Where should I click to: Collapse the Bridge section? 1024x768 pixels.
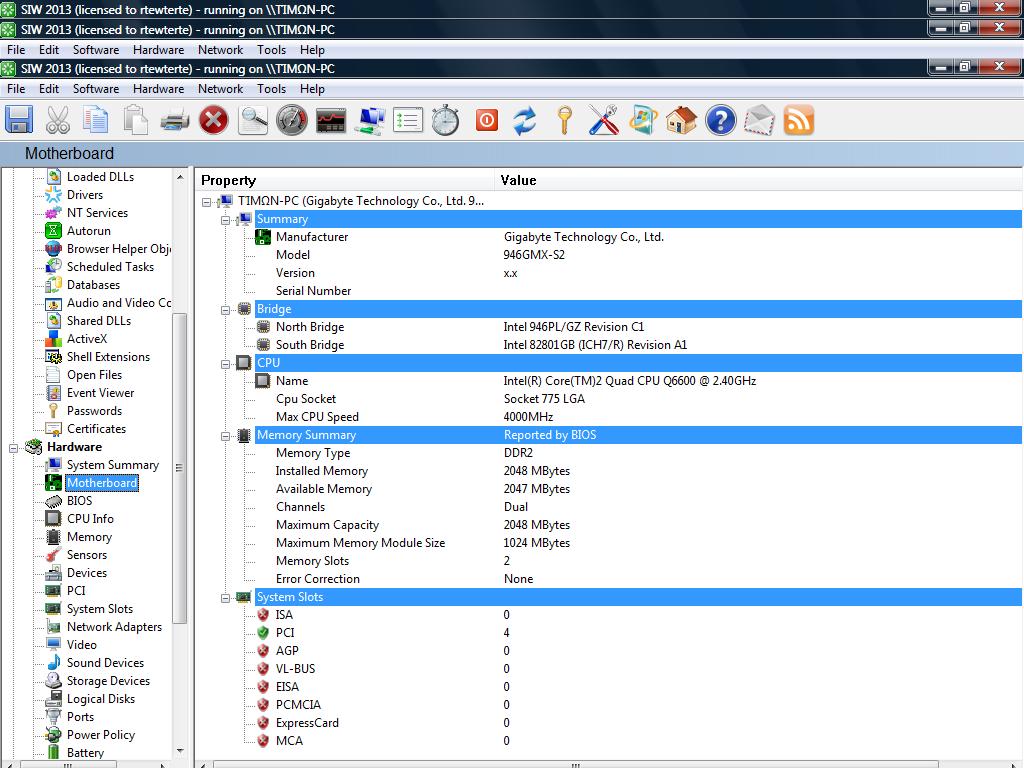[x=225, y=310]
